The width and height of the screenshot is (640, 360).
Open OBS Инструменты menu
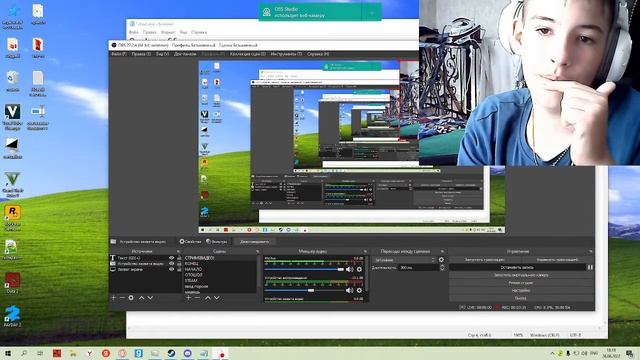tap(286, 54)
